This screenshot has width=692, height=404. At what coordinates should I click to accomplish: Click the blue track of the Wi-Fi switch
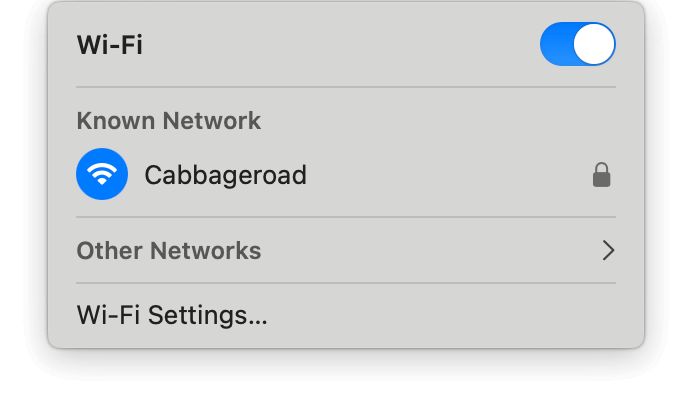coord(557,45)
